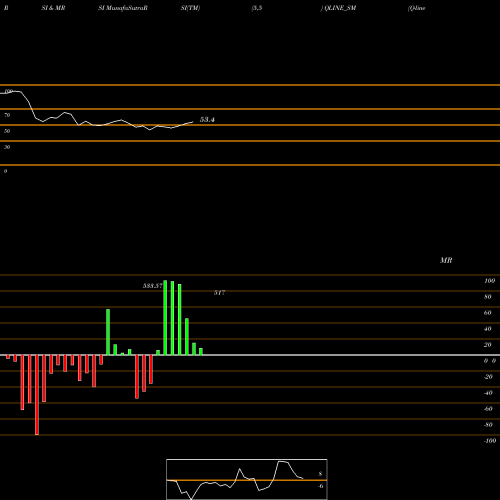This screenshot has height=500, width=500.
Task: Click the 30 level label on RSI chart
Action: coord(7,147)
